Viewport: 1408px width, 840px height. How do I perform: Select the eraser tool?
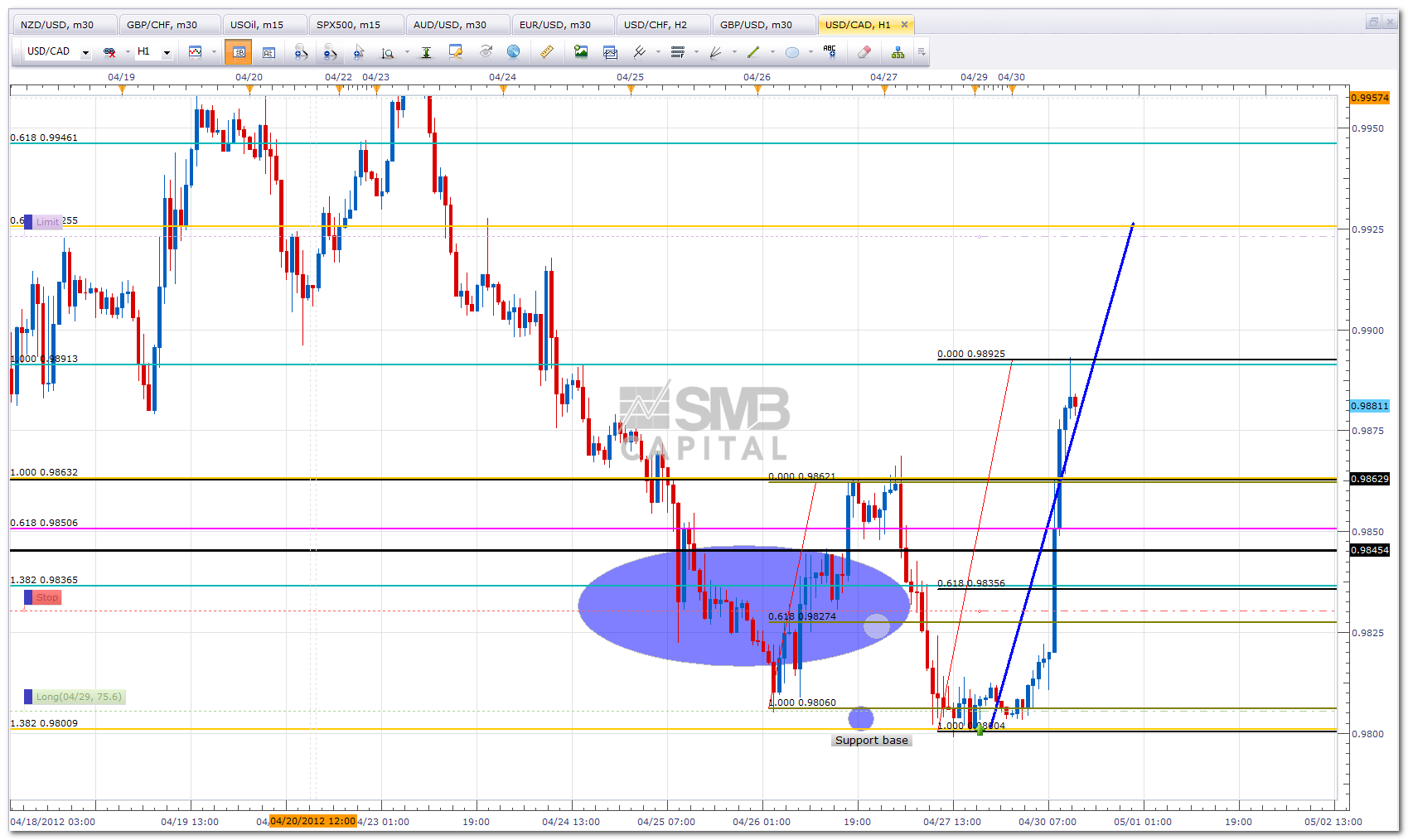click(864, 52)
